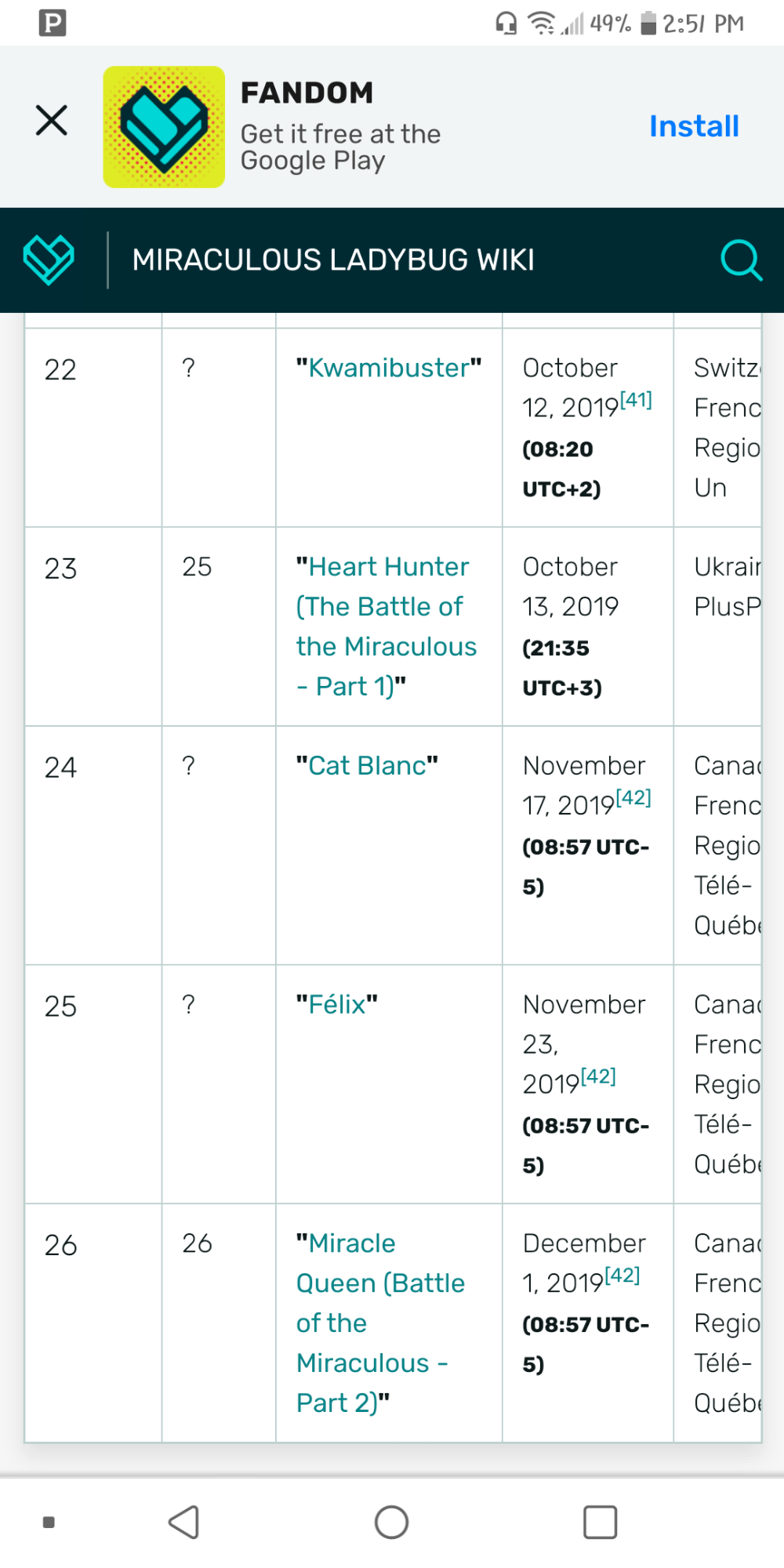The height and width of the screenshot is (1568, 784).
Task: Install the Fandom app
Action: click(694, 126)
